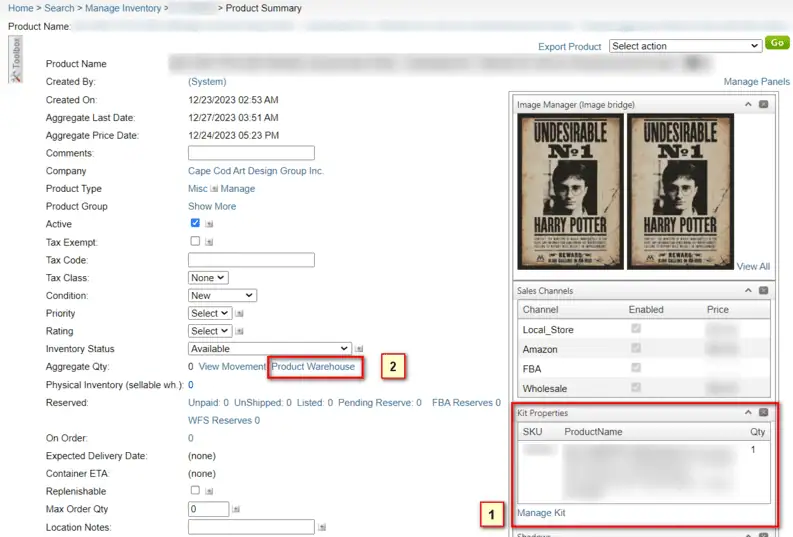793x537 pixels.
Task: Open Manage Panels link
Action: pyautogui.click(x=757, y=81)
